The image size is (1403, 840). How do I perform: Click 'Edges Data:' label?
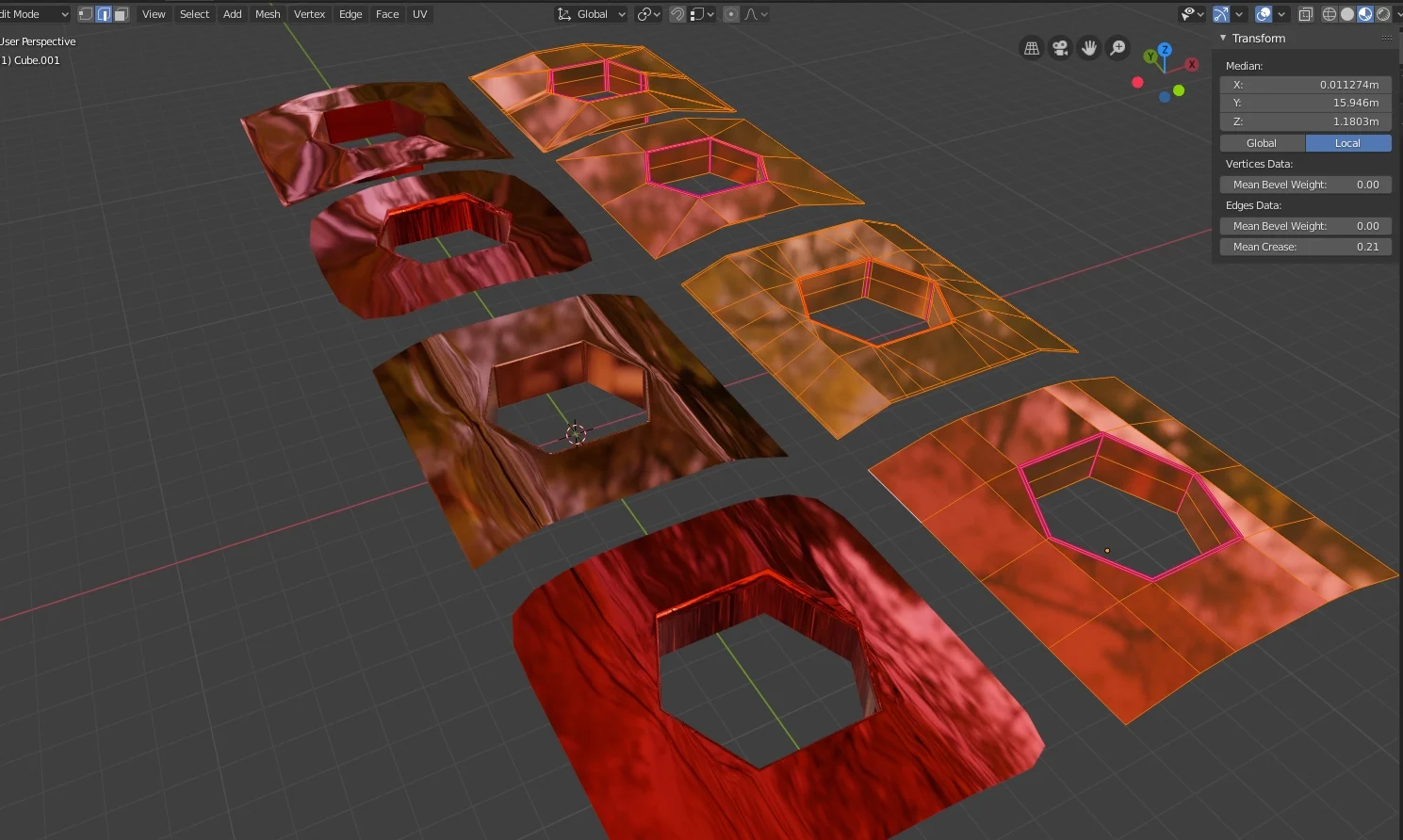(x=1253, y=205)
